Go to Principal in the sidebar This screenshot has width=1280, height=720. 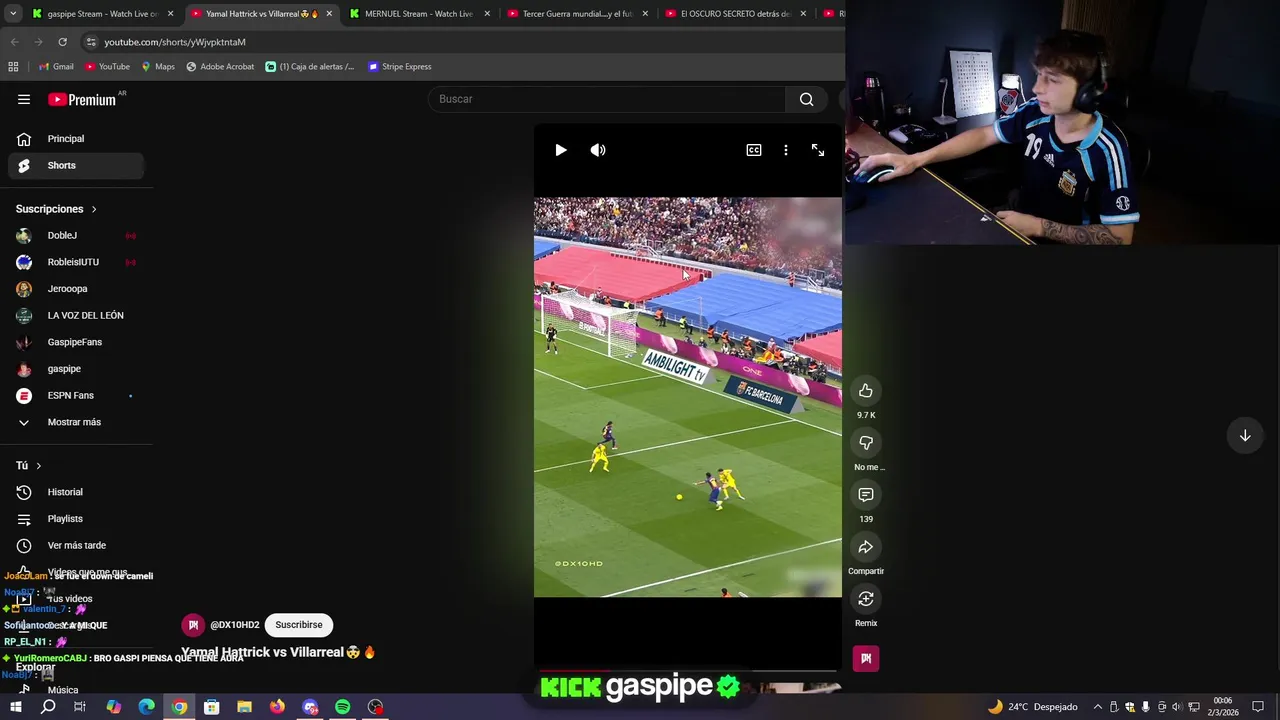pyautogui.click(x=76, y=139)
